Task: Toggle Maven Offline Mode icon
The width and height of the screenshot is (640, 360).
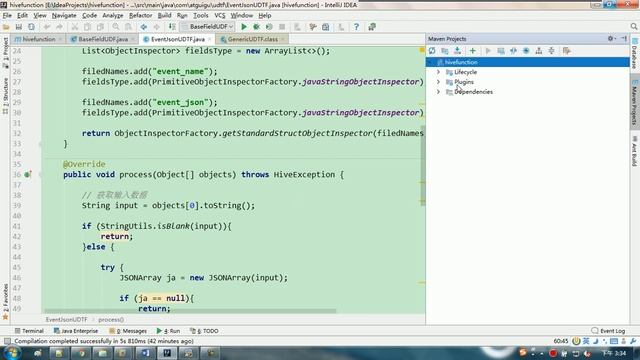Action: [513, 51]
